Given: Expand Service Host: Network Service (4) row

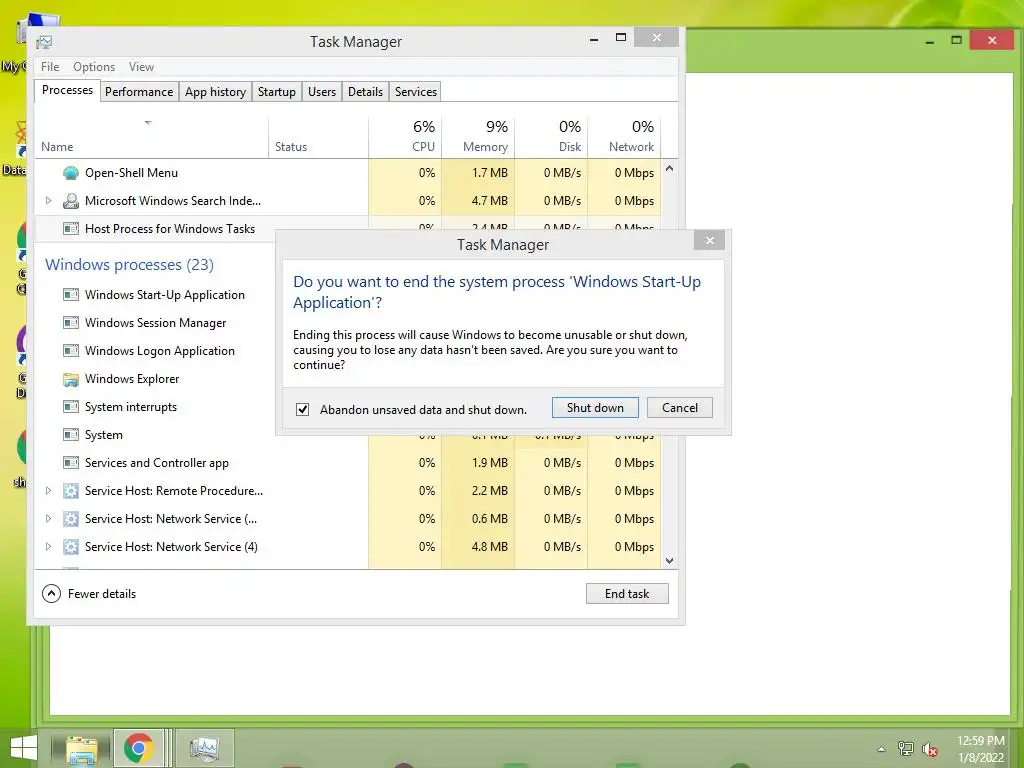Looking at the screenshot, I should (x=48, y=547).
